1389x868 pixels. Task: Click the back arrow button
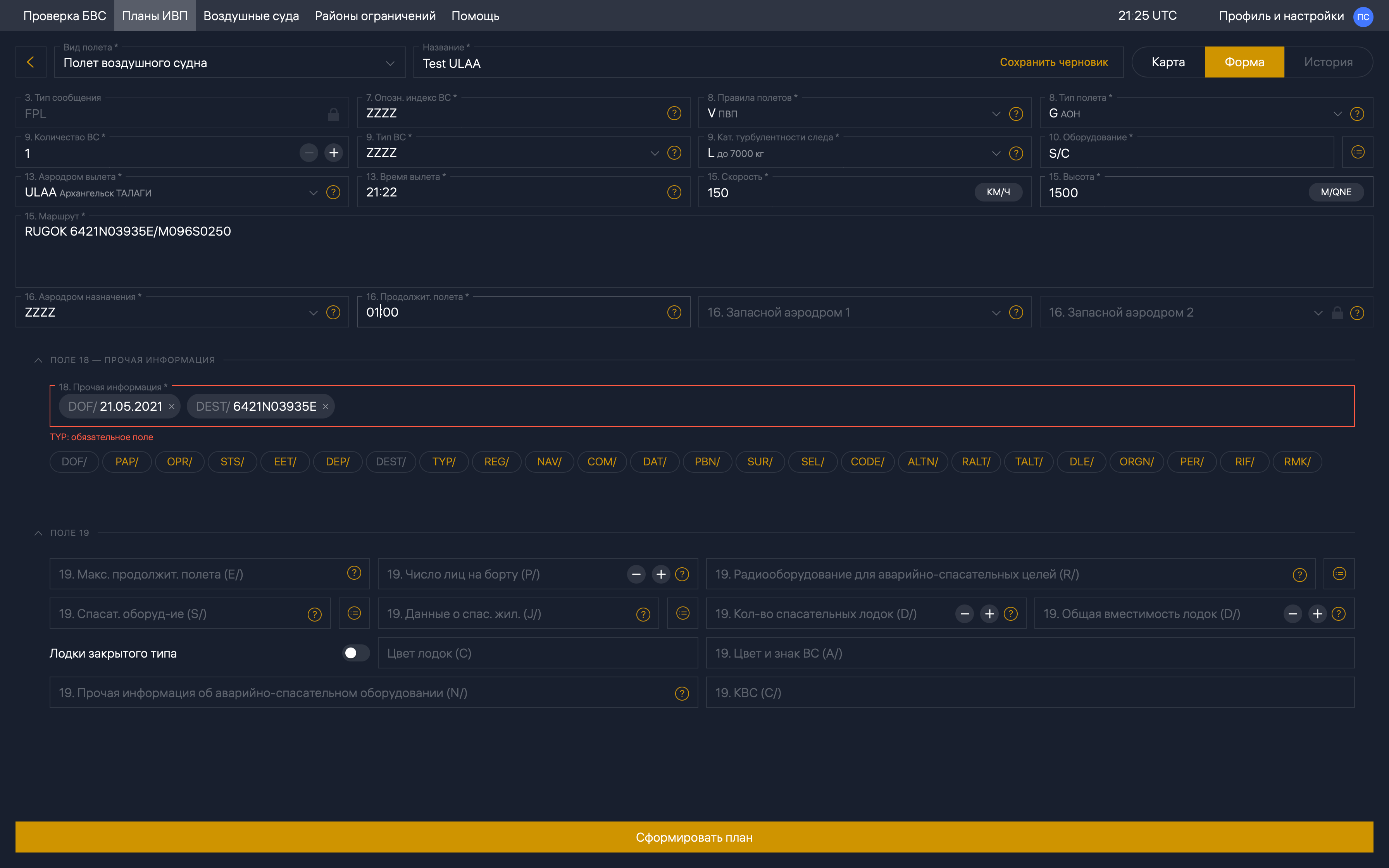point(30,62)
